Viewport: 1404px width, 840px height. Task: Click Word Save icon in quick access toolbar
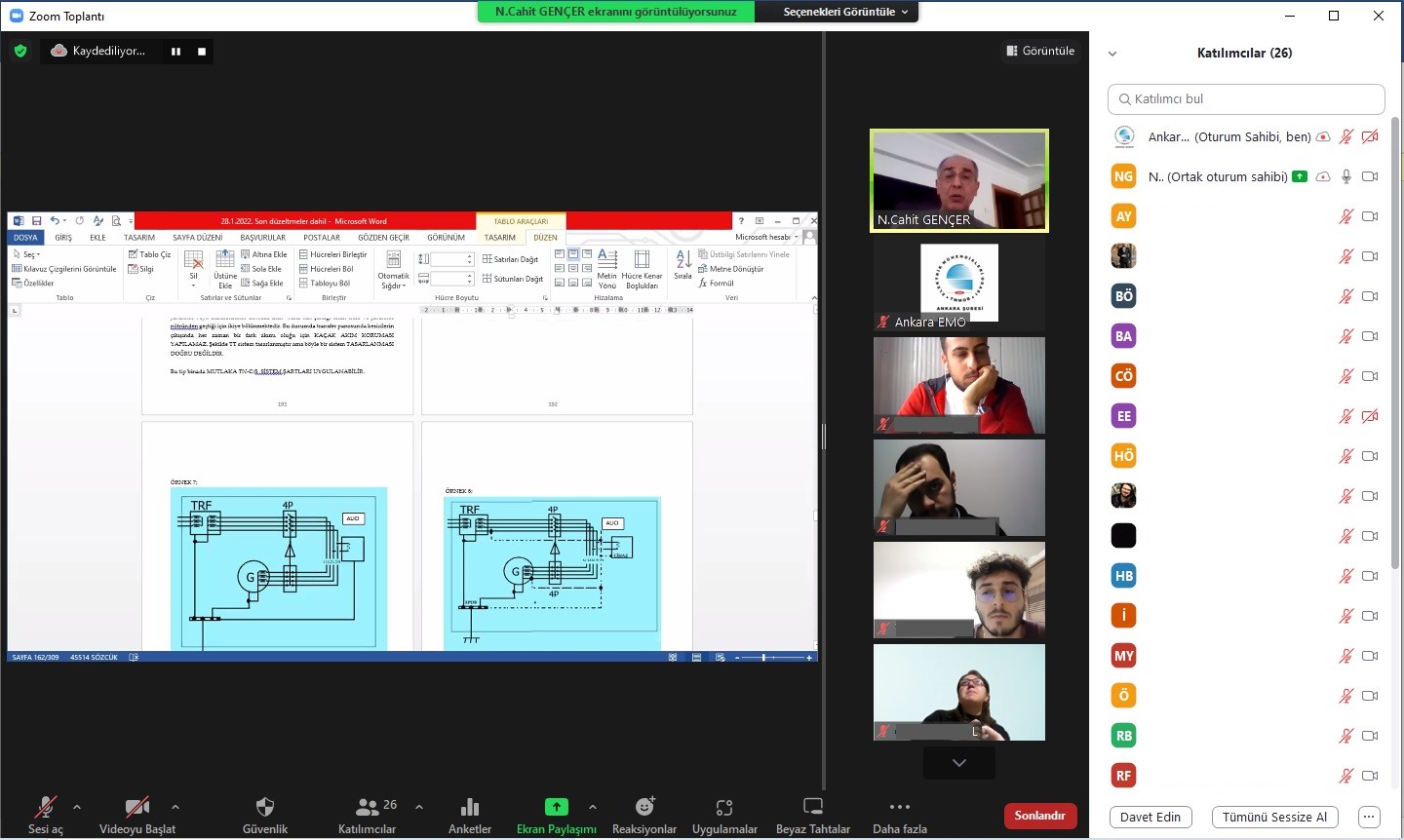(x=36, y=221)
